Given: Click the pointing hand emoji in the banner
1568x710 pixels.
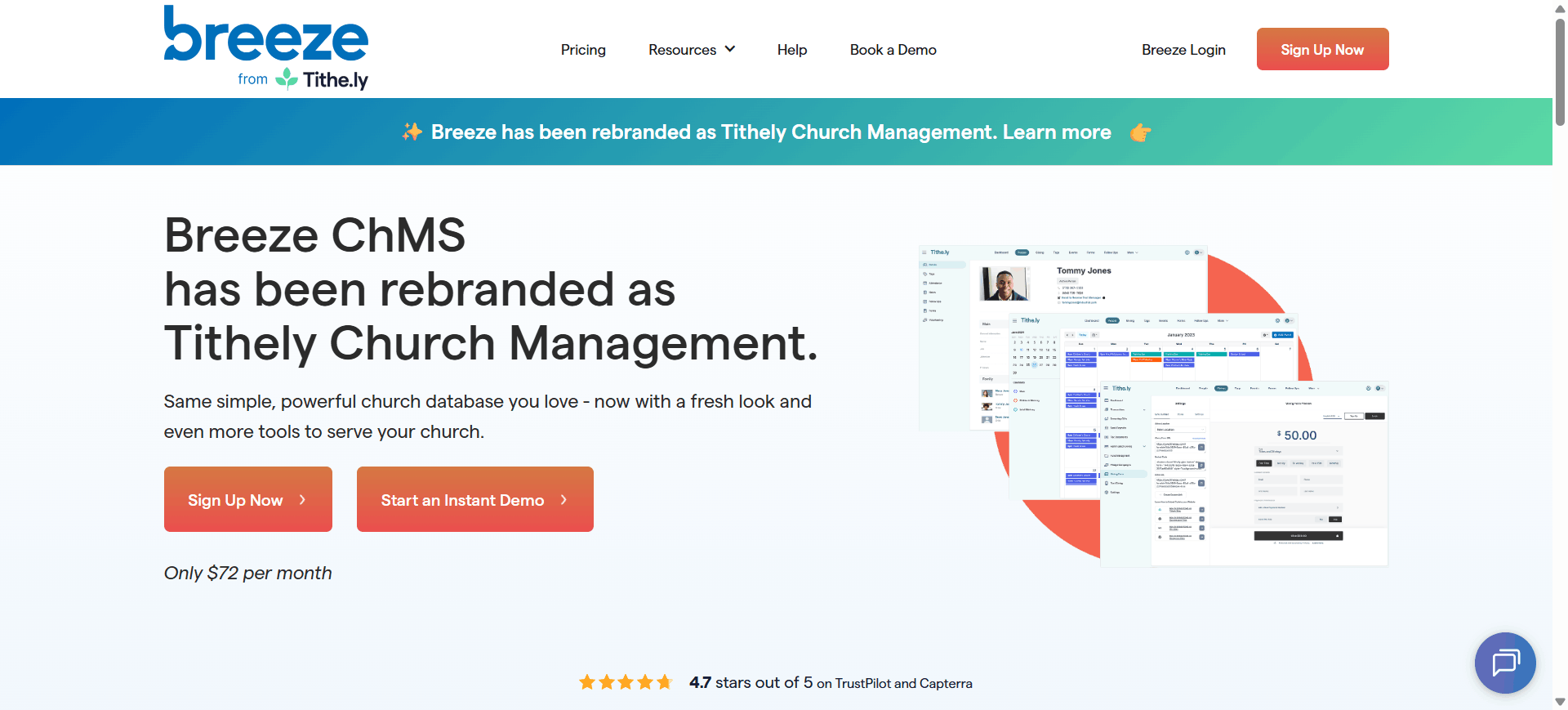Looking at the screenshot, I should pos(1141,132).
